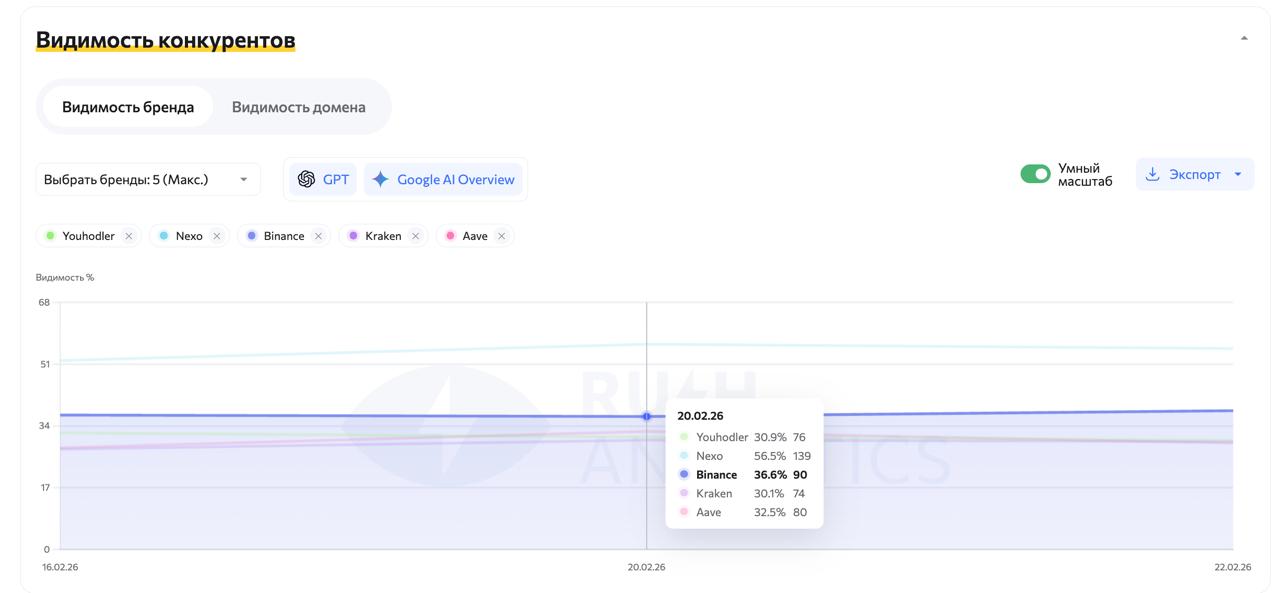
Task: Remove Aave chip using x icon
Action: pyautogui.click(x=501, y=236)
